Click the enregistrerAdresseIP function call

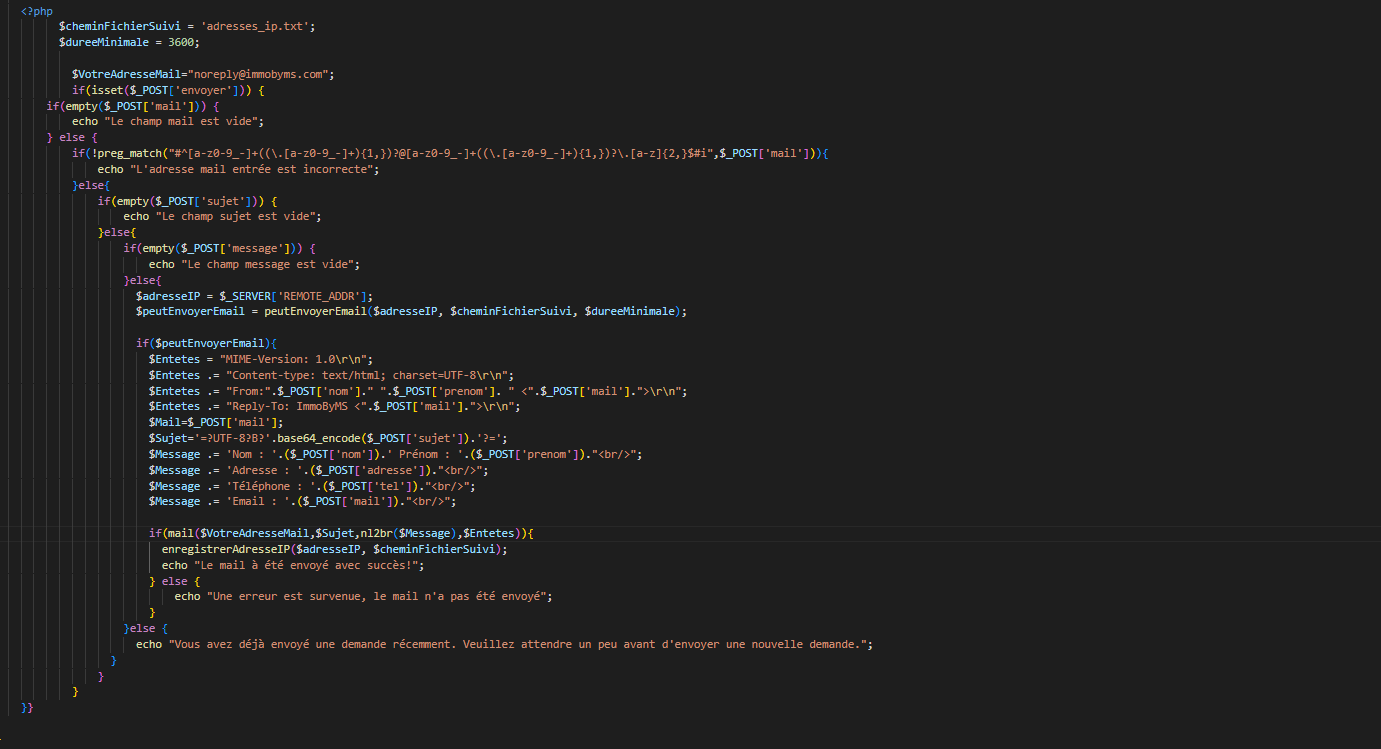pyautogui.click(x=226, y=549)
